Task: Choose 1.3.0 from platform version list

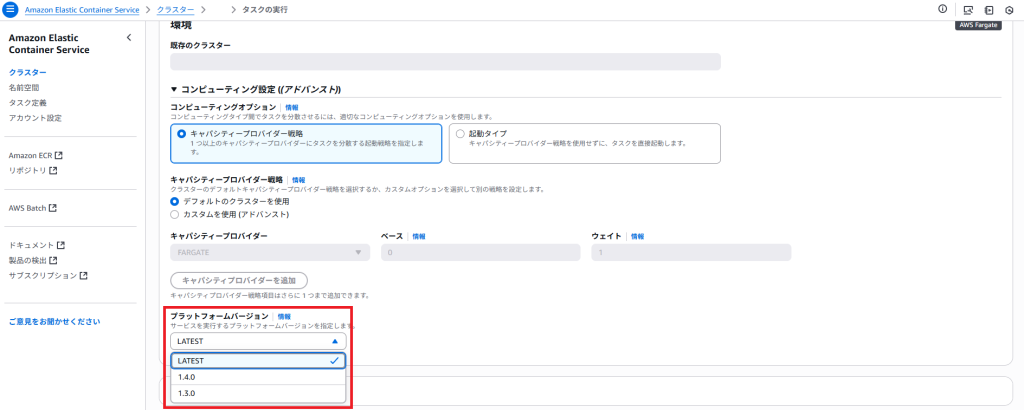Action: (x=258, y=394)
